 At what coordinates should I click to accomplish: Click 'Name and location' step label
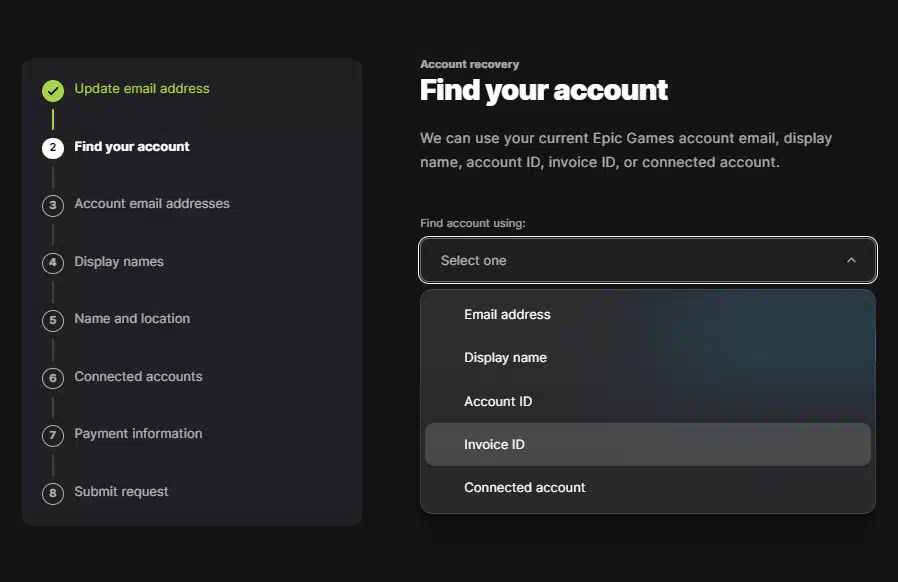[x=132, y=318]
